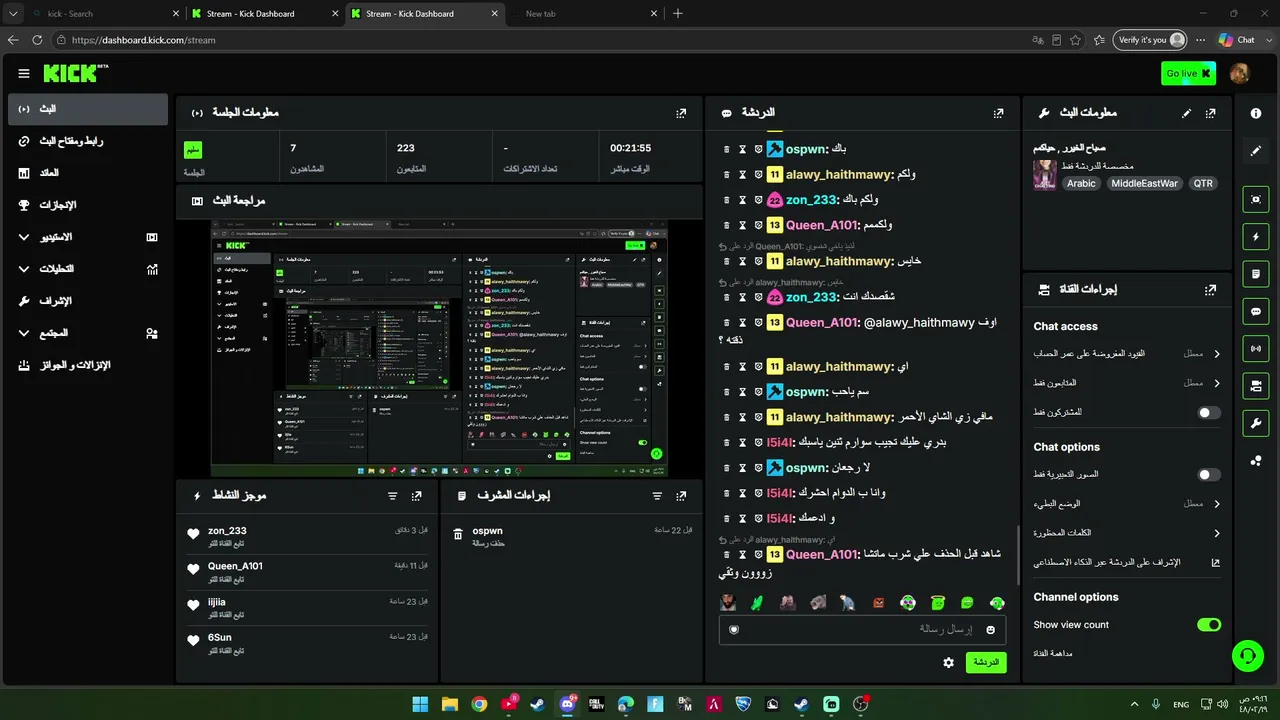Switch to the "kick - Search" browser tab
This screenshot has height=720, width=1280.
(104, 14)
